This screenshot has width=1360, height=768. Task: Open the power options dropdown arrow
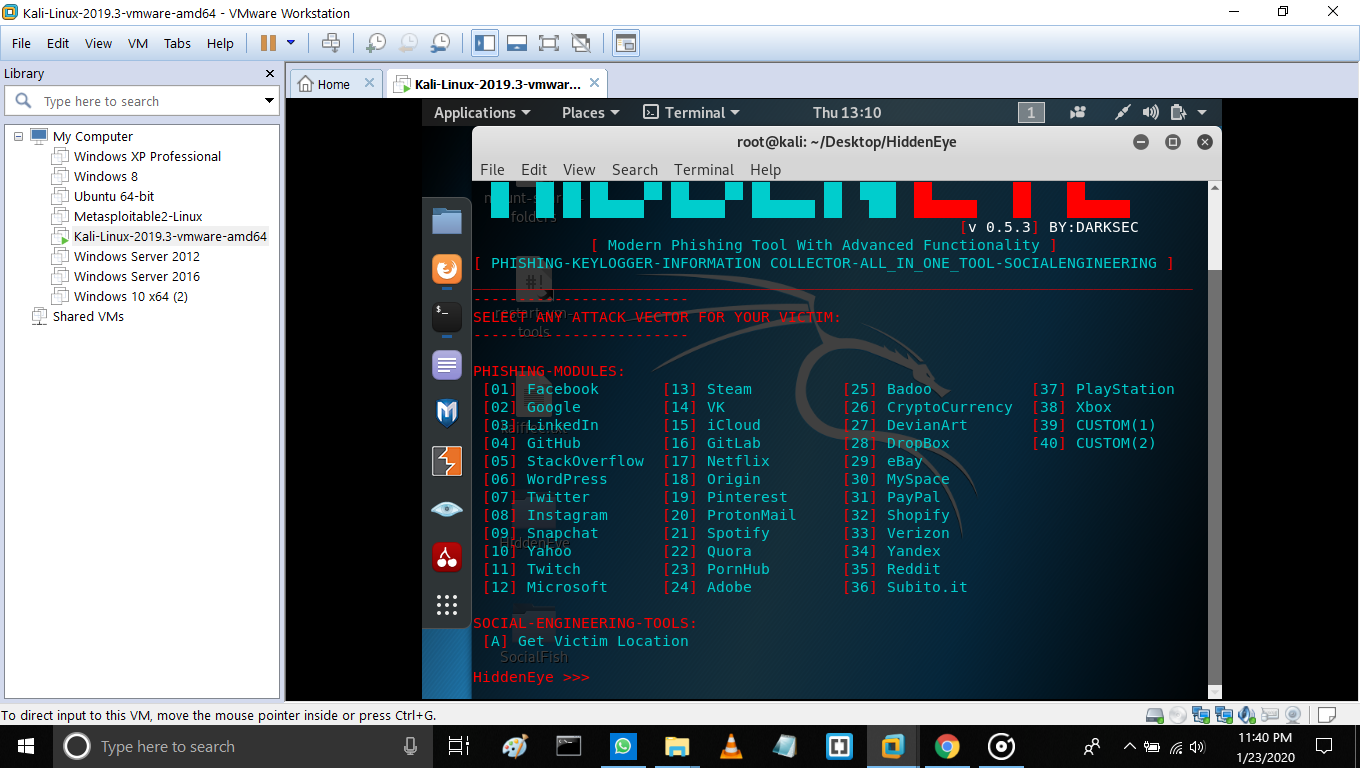(x=291, y=43)
